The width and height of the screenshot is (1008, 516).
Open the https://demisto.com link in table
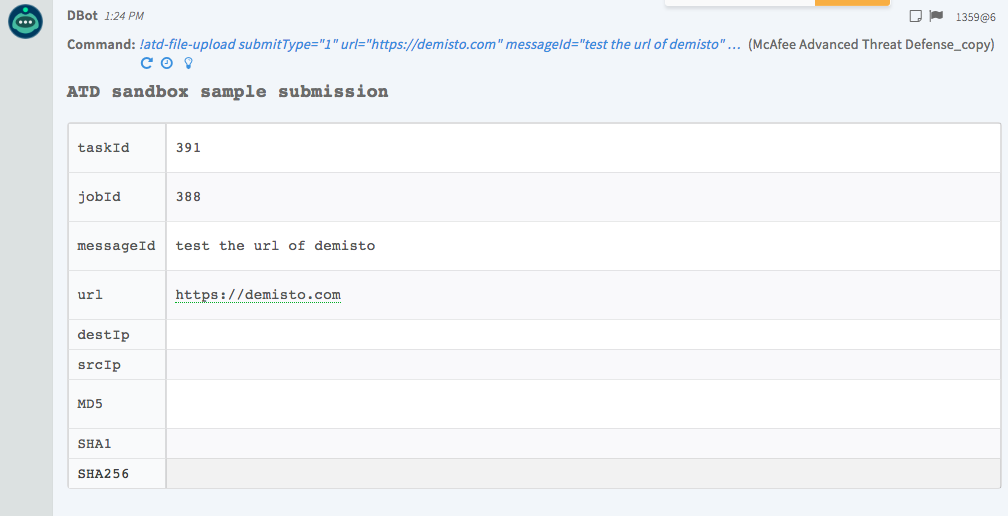[x=258, y=295]
